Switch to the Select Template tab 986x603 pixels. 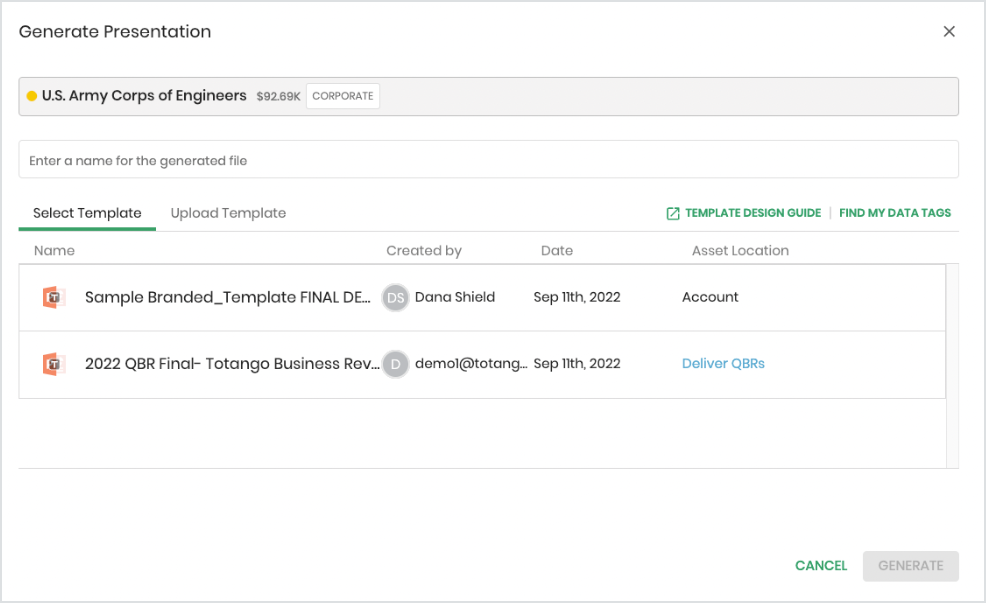(x=87, y=213)
